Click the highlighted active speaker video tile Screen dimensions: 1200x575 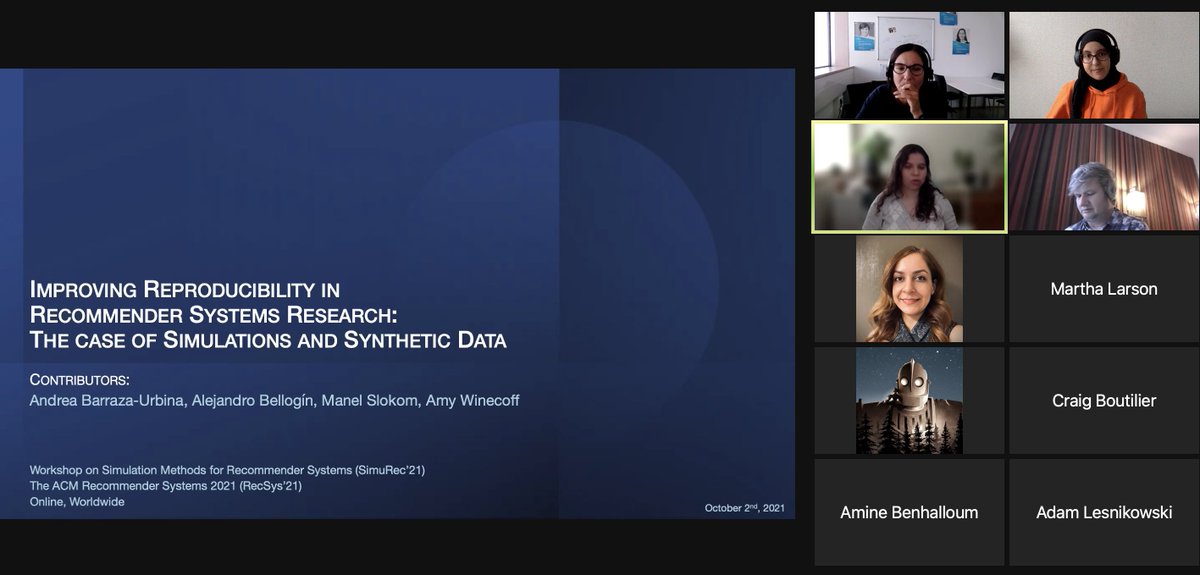click(909, 177)
